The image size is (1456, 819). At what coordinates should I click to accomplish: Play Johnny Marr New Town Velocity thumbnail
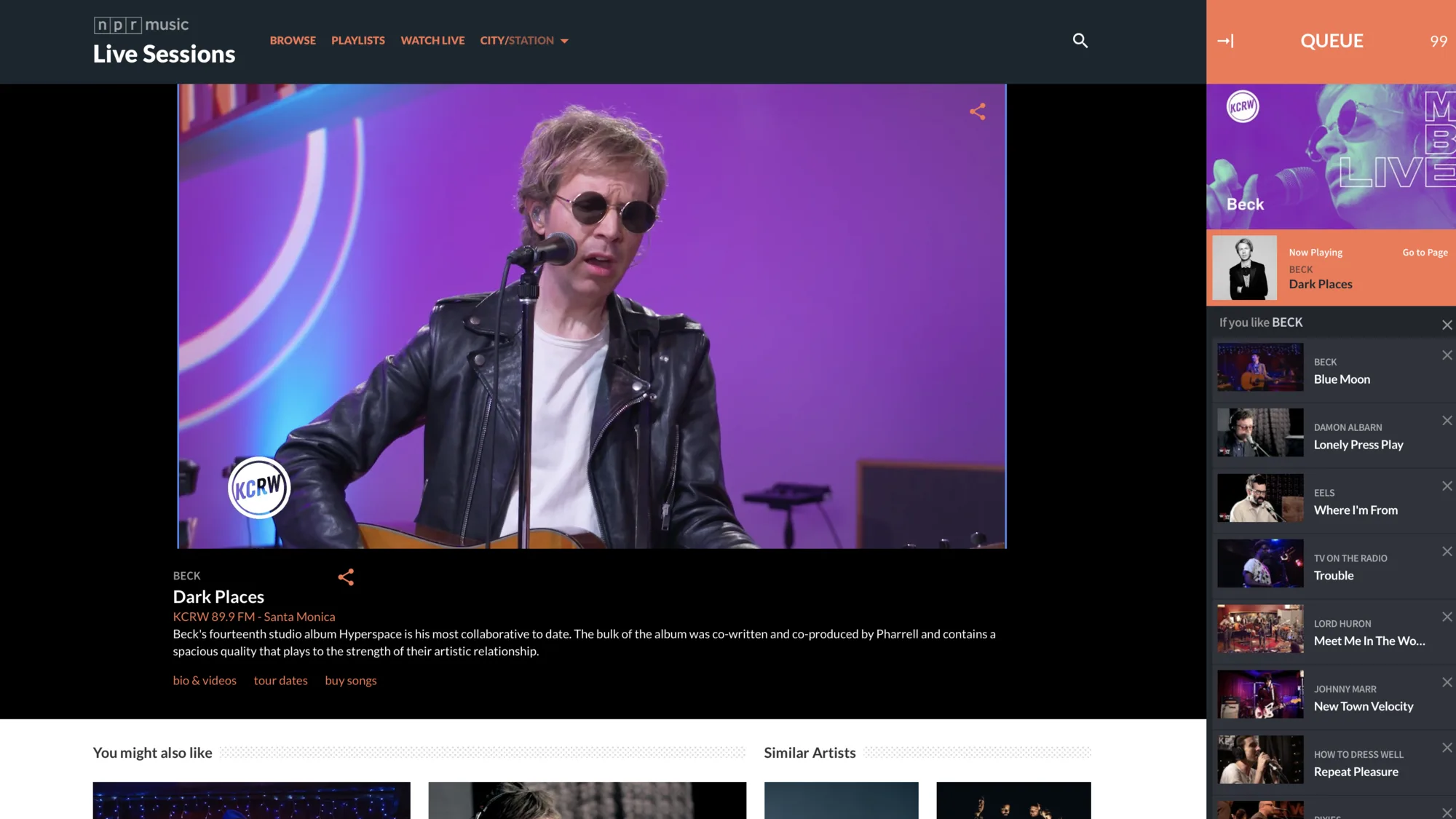coord(1260,695)
